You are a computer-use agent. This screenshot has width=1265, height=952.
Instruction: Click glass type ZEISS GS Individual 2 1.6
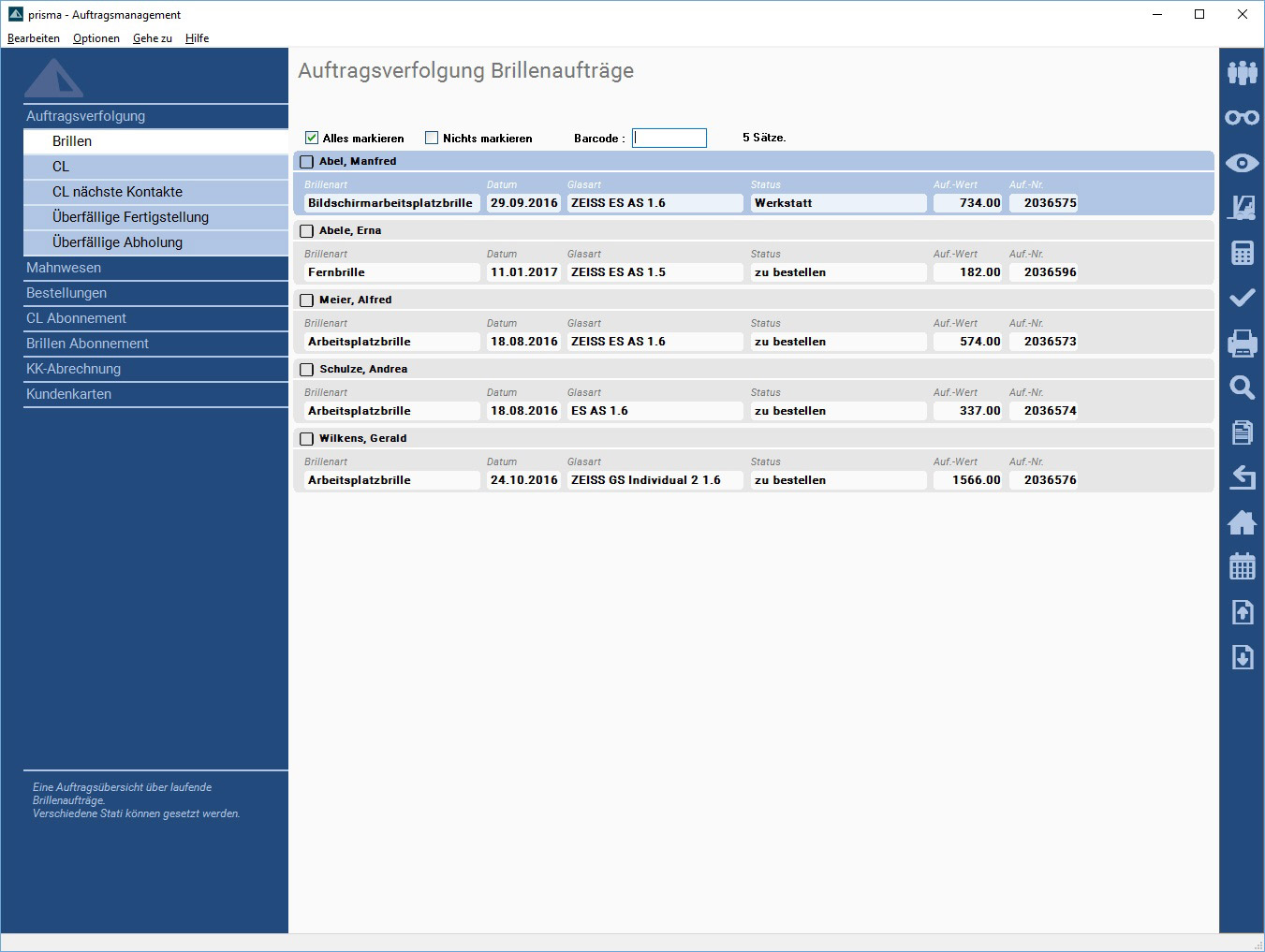(x=655, y=480)
